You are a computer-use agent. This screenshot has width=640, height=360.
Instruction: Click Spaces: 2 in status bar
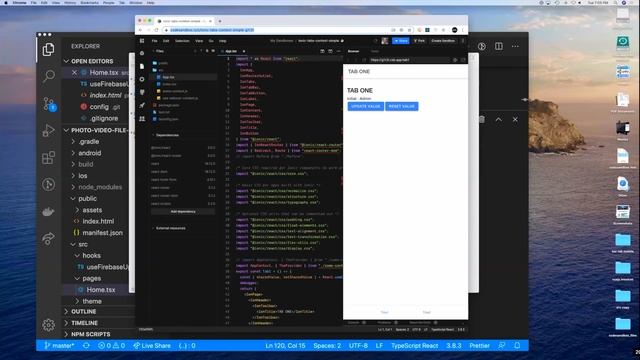[327, 345]
